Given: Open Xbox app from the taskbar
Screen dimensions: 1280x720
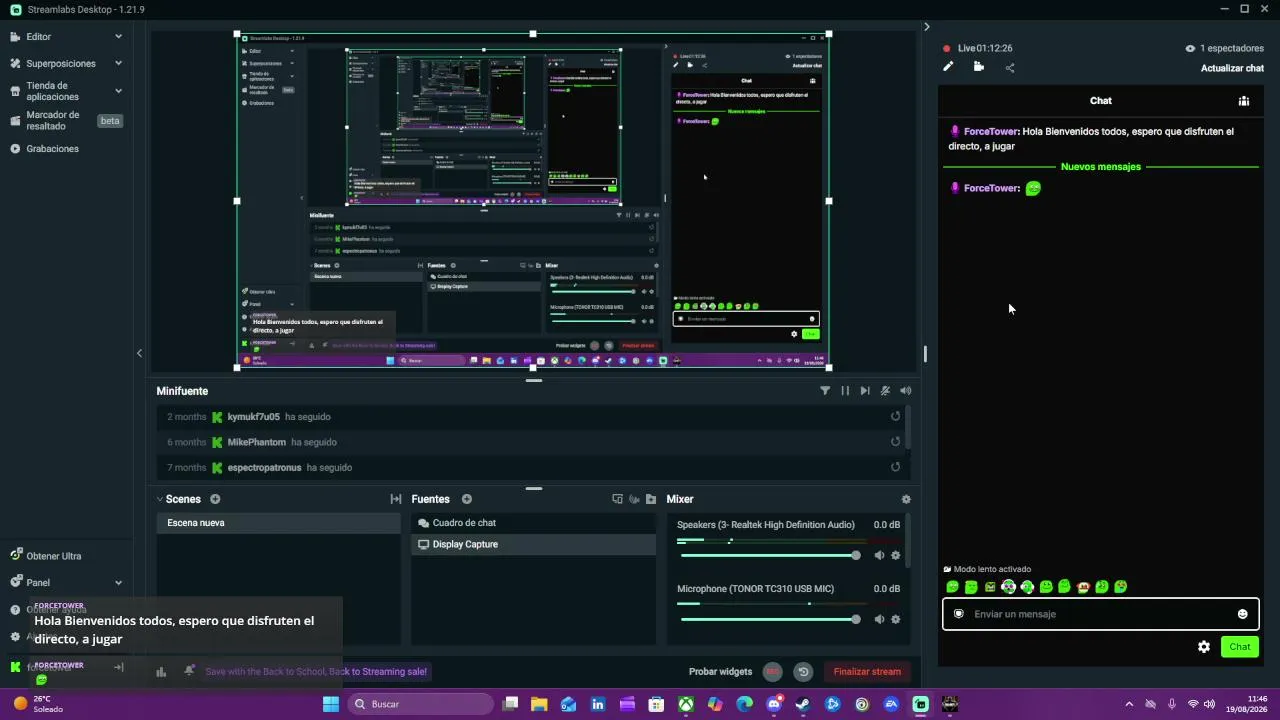Looking at the screenshot, I should point(686,704).
